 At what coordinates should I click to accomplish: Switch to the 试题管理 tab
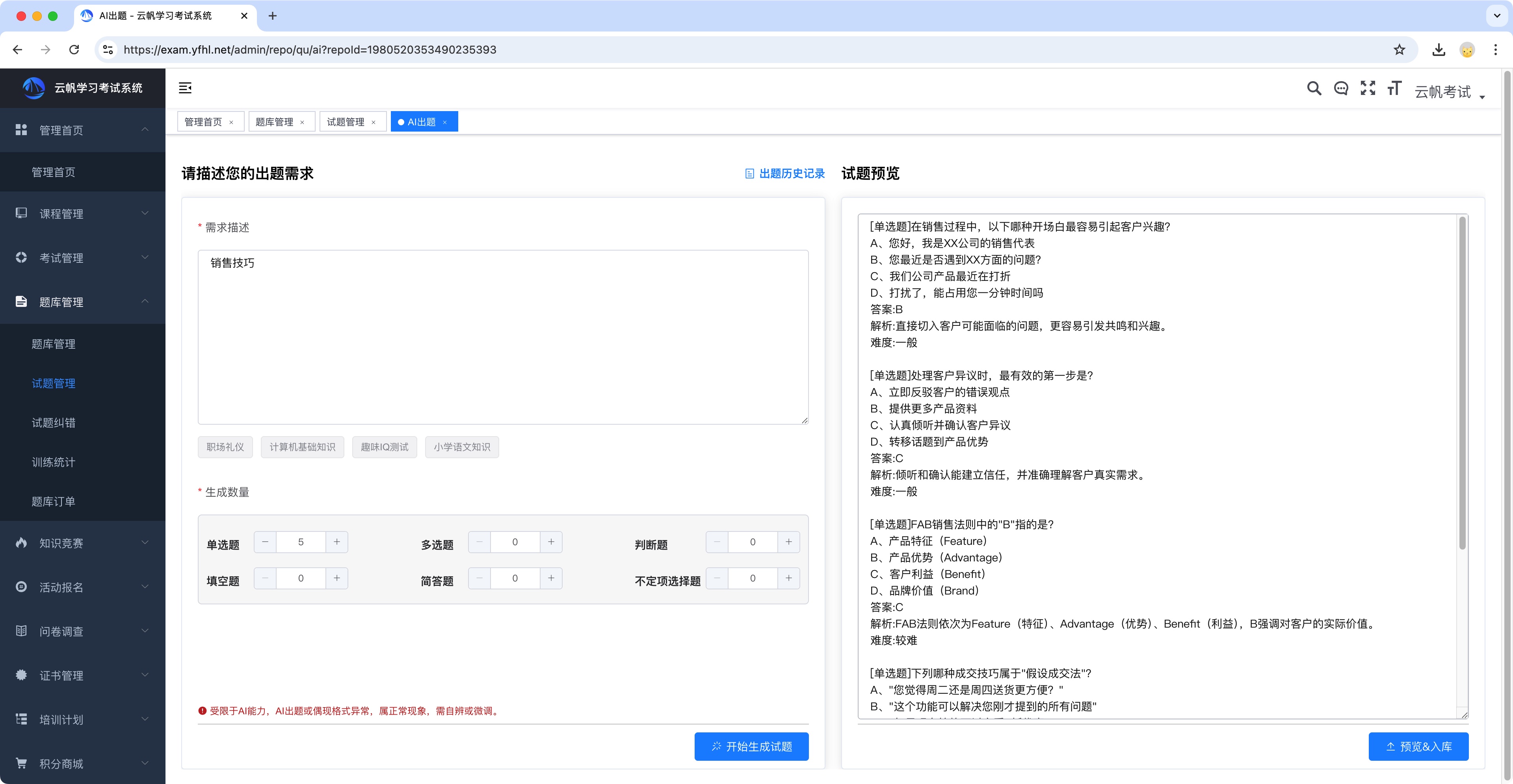(346, 122)
